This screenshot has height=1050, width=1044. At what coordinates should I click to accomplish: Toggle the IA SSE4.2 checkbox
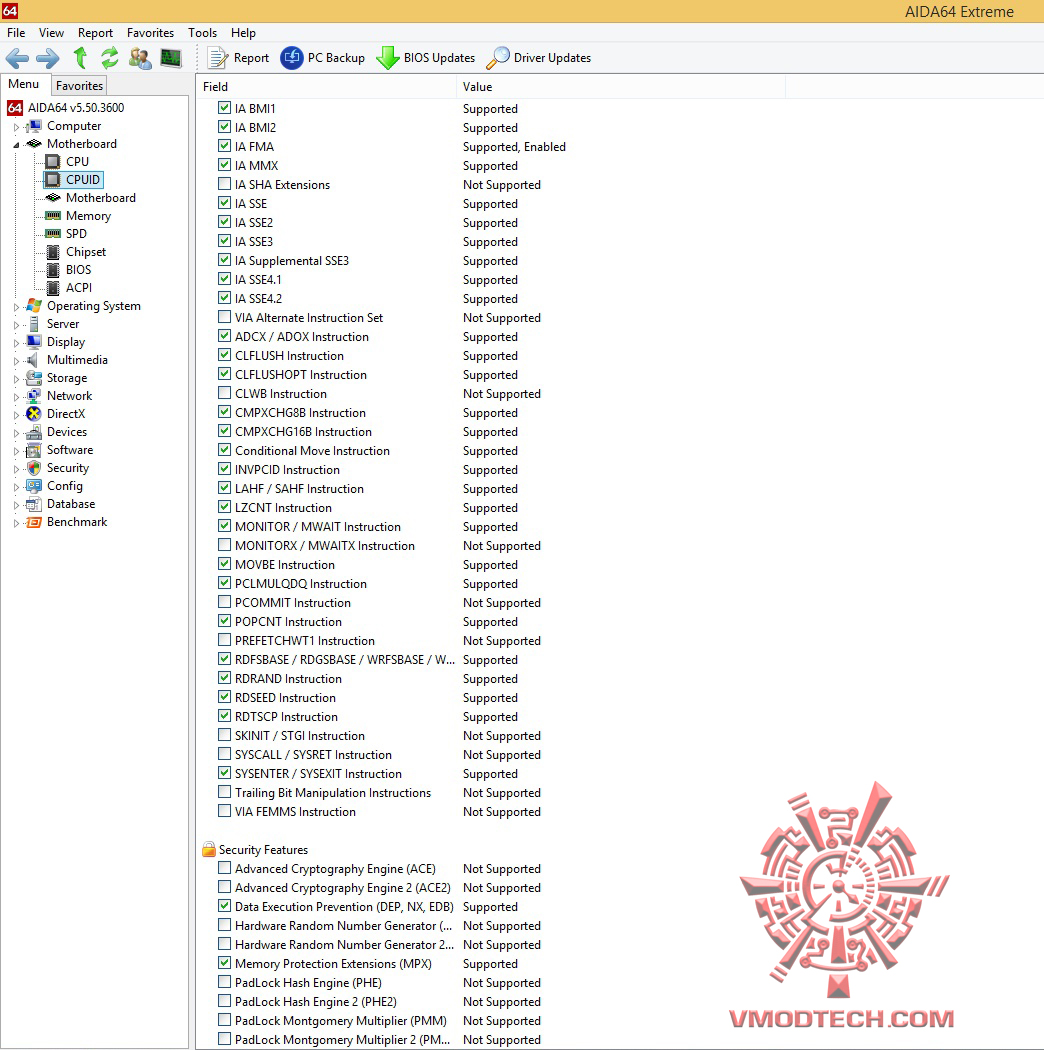tap(224, 297)
